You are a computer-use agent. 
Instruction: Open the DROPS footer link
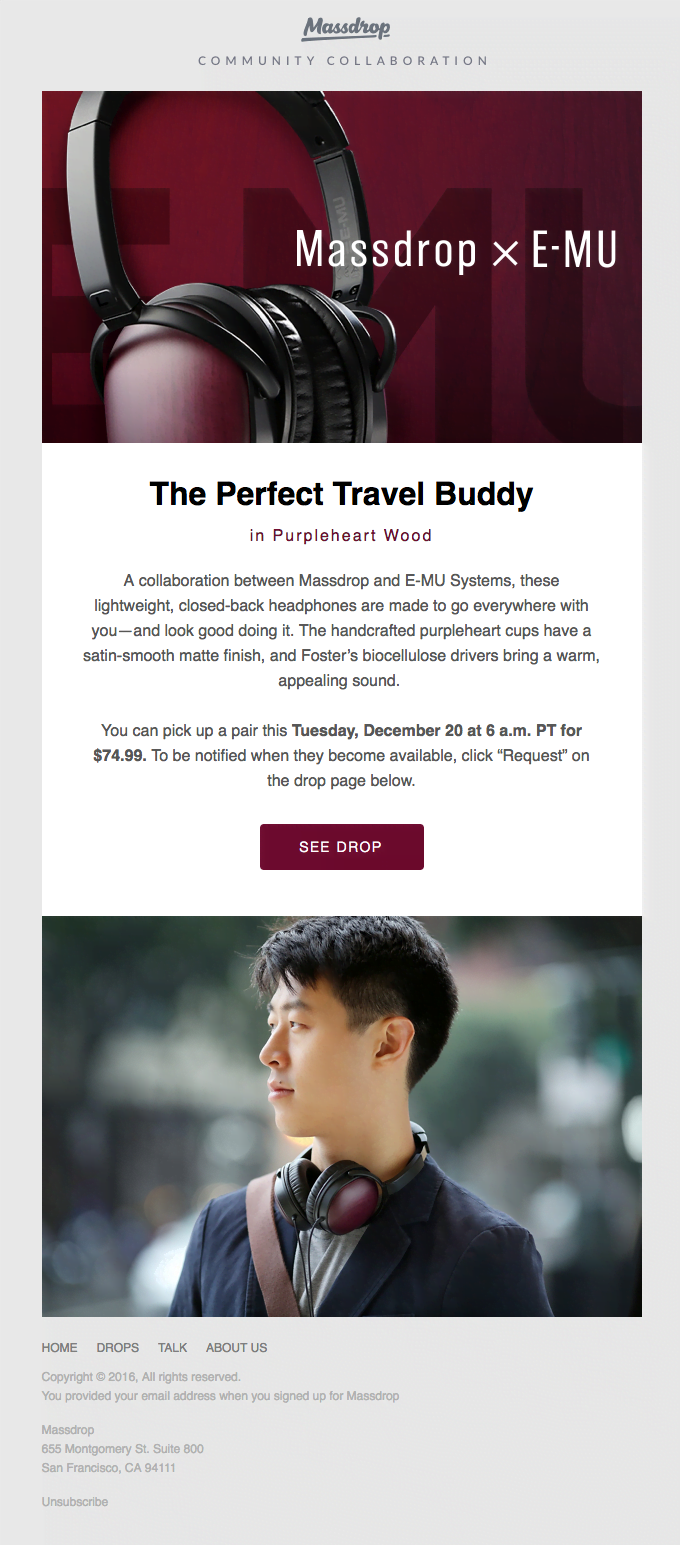(x=117, y=1347)
